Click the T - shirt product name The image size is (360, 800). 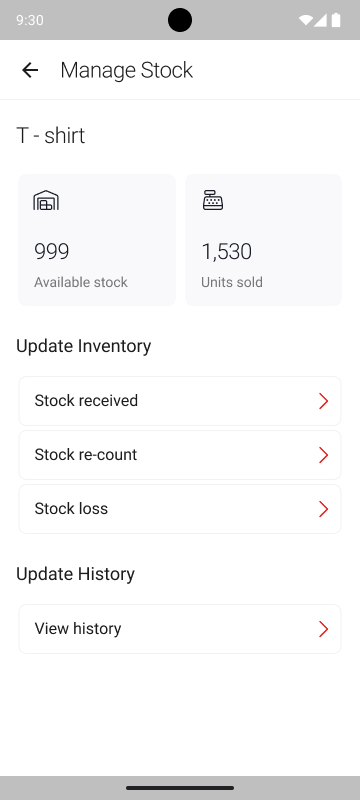click(x=50, y=136)
